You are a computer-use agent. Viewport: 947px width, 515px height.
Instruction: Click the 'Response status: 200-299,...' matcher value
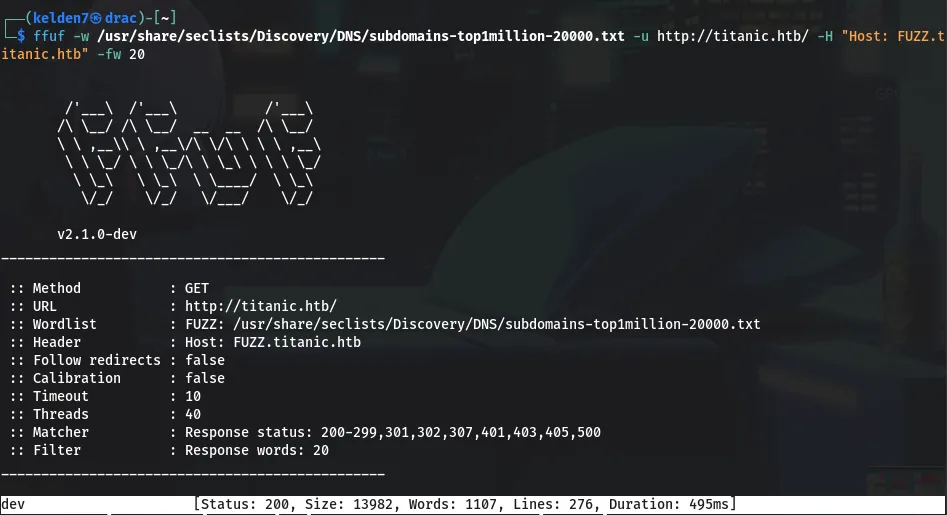(393, 432)
